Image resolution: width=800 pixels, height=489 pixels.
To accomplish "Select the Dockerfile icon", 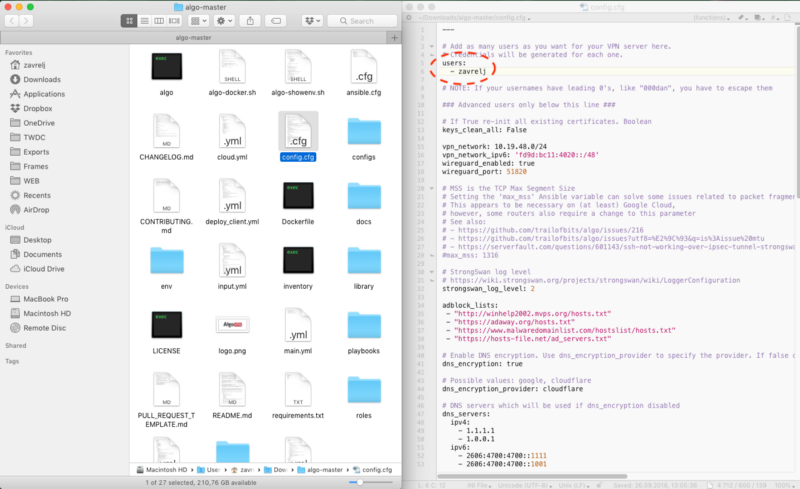I will (x=298, y=196).
